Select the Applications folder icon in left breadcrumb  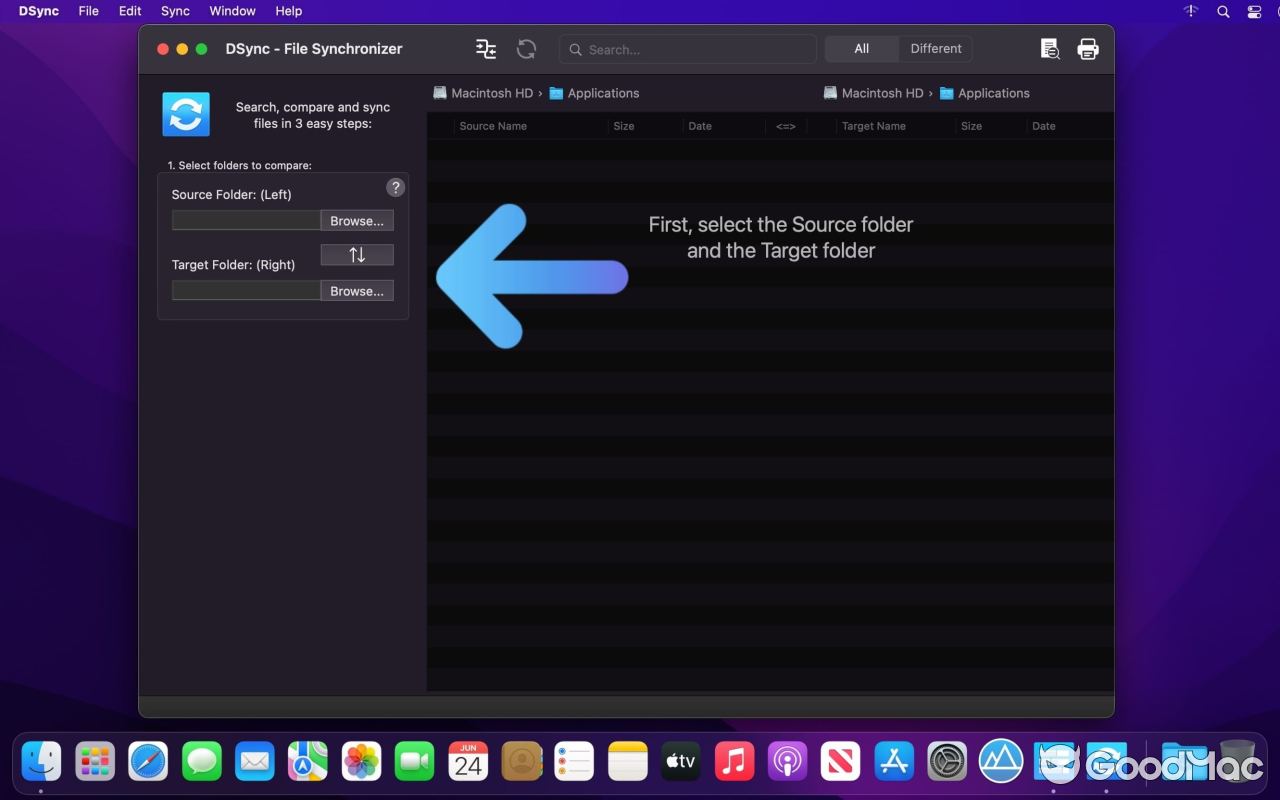pyautogui.click(x=556, y=92)
